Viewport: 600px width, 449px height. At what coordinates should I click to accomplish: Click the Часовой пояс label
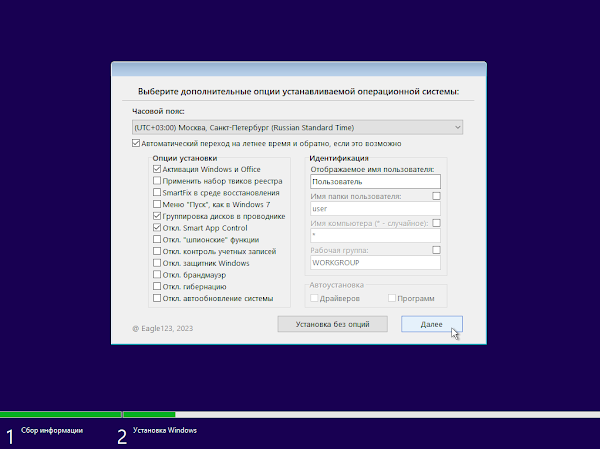point(158,111)
